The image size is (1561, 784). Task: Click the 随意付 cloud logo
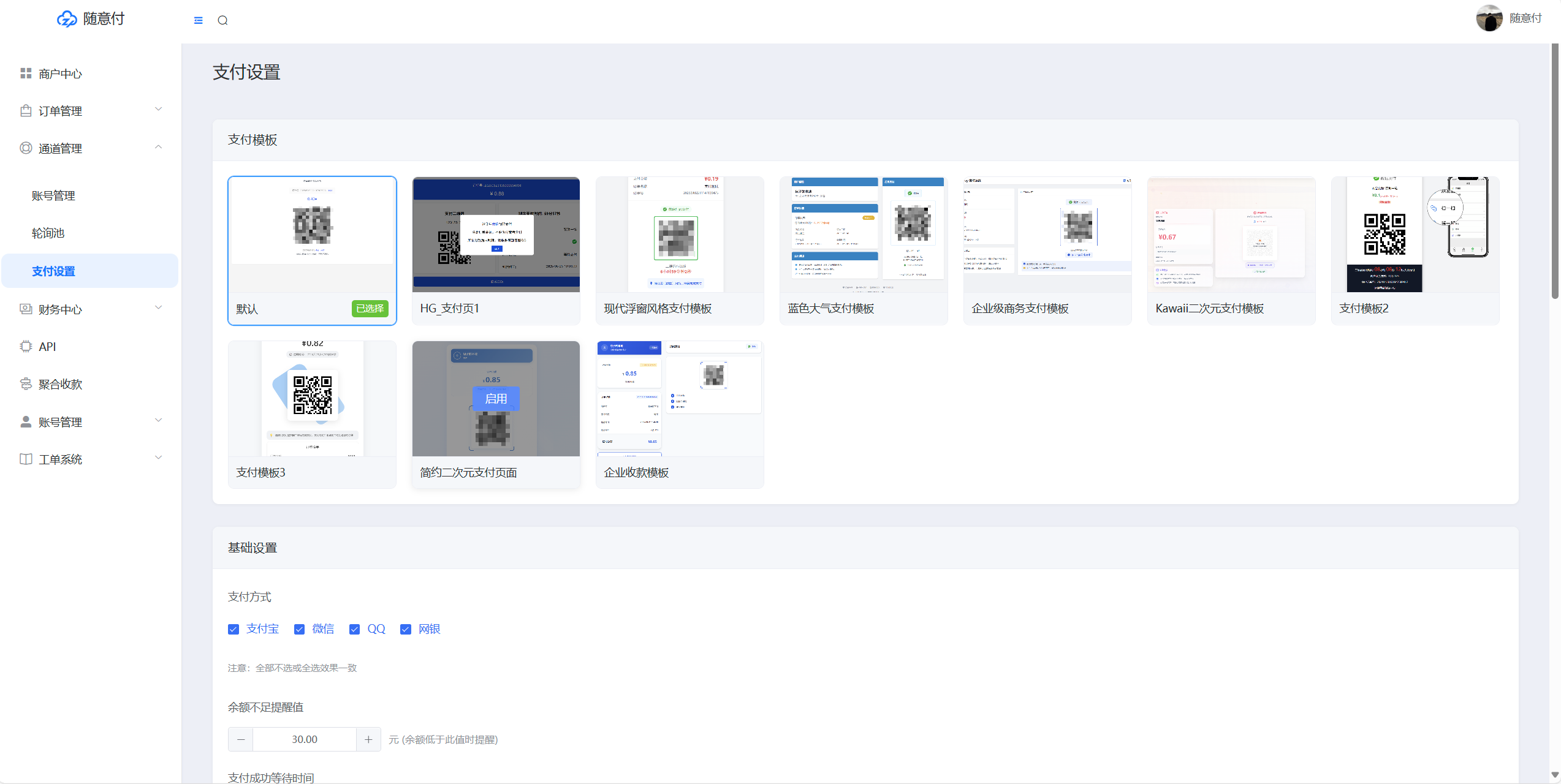(67, 19)
